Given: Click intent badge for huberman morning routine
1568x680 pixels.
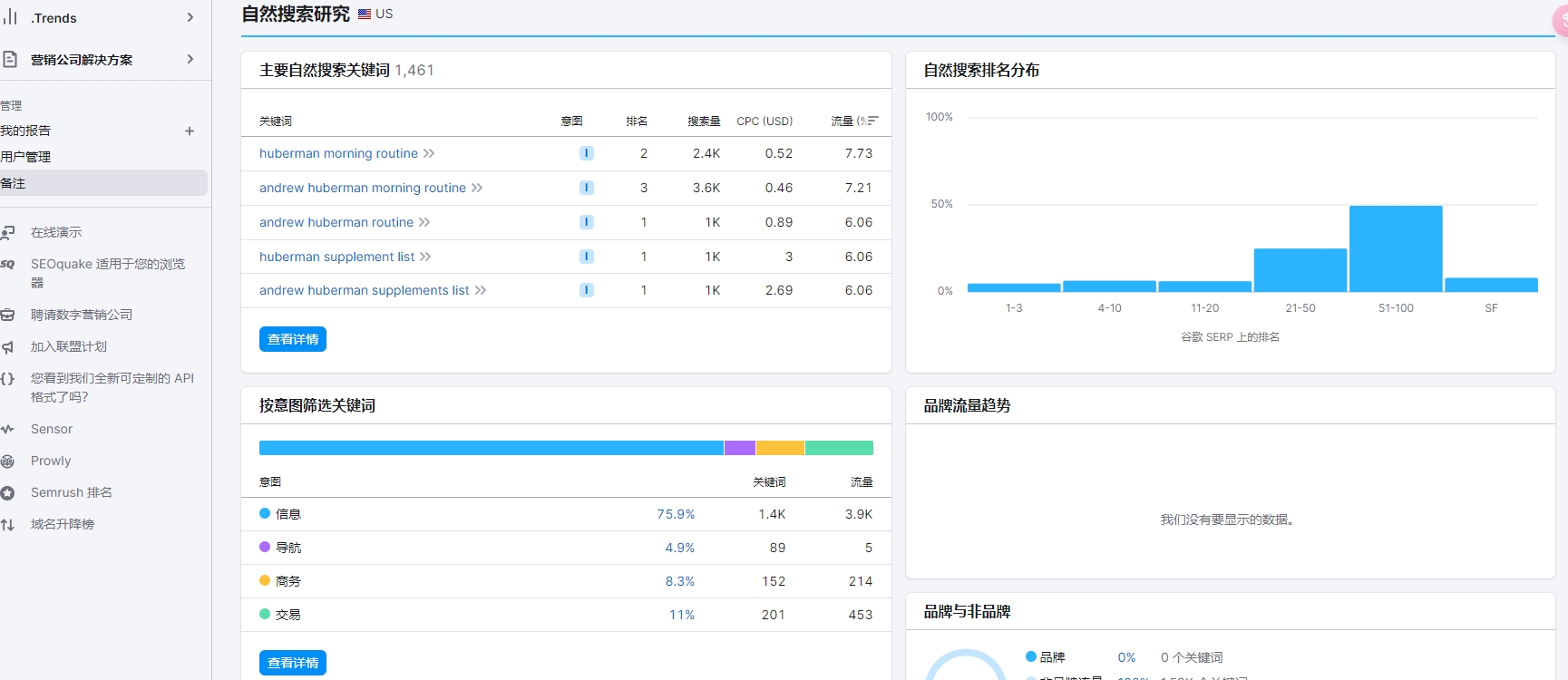Looking at the screenshot, I should tap(587, 153).
